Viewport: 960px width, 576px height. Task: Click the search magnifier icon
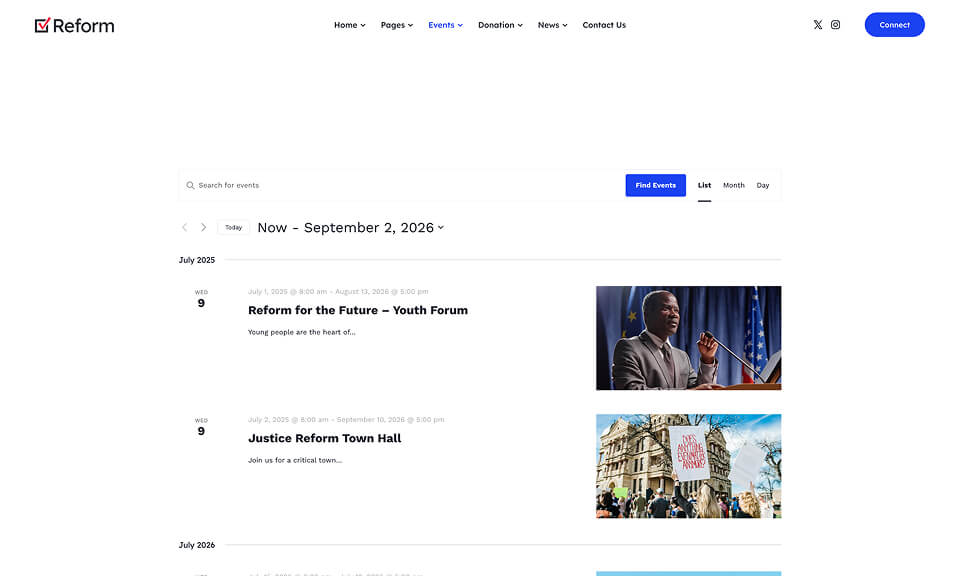tap(190, 185)
